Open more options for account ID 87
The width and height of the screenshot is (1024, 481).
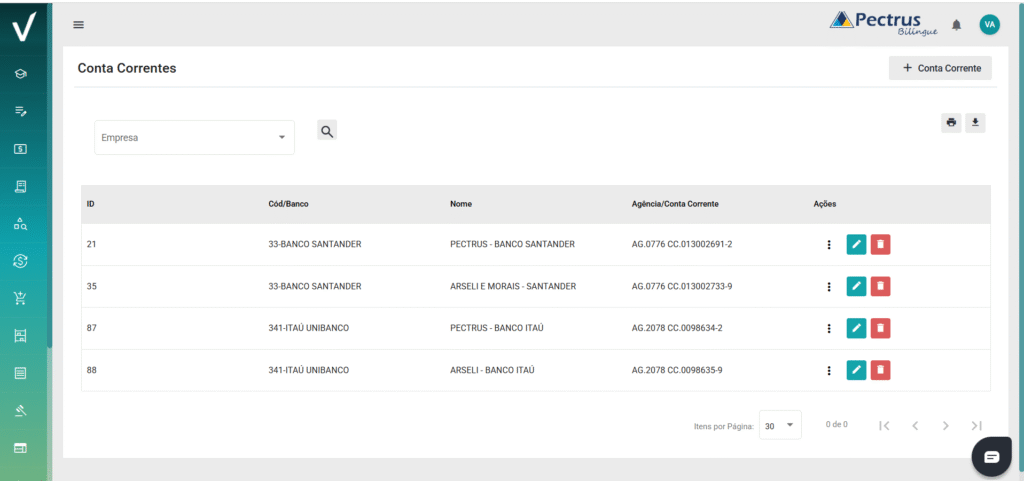[828, 329]
